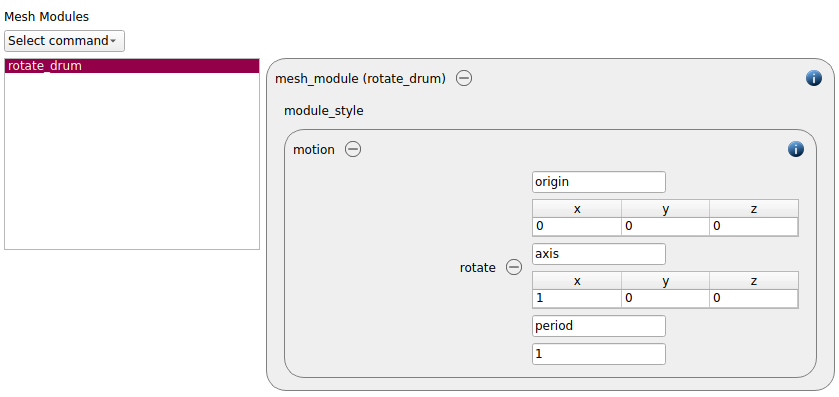
Task: Edit origin x value cell
Action: (577, 226)
